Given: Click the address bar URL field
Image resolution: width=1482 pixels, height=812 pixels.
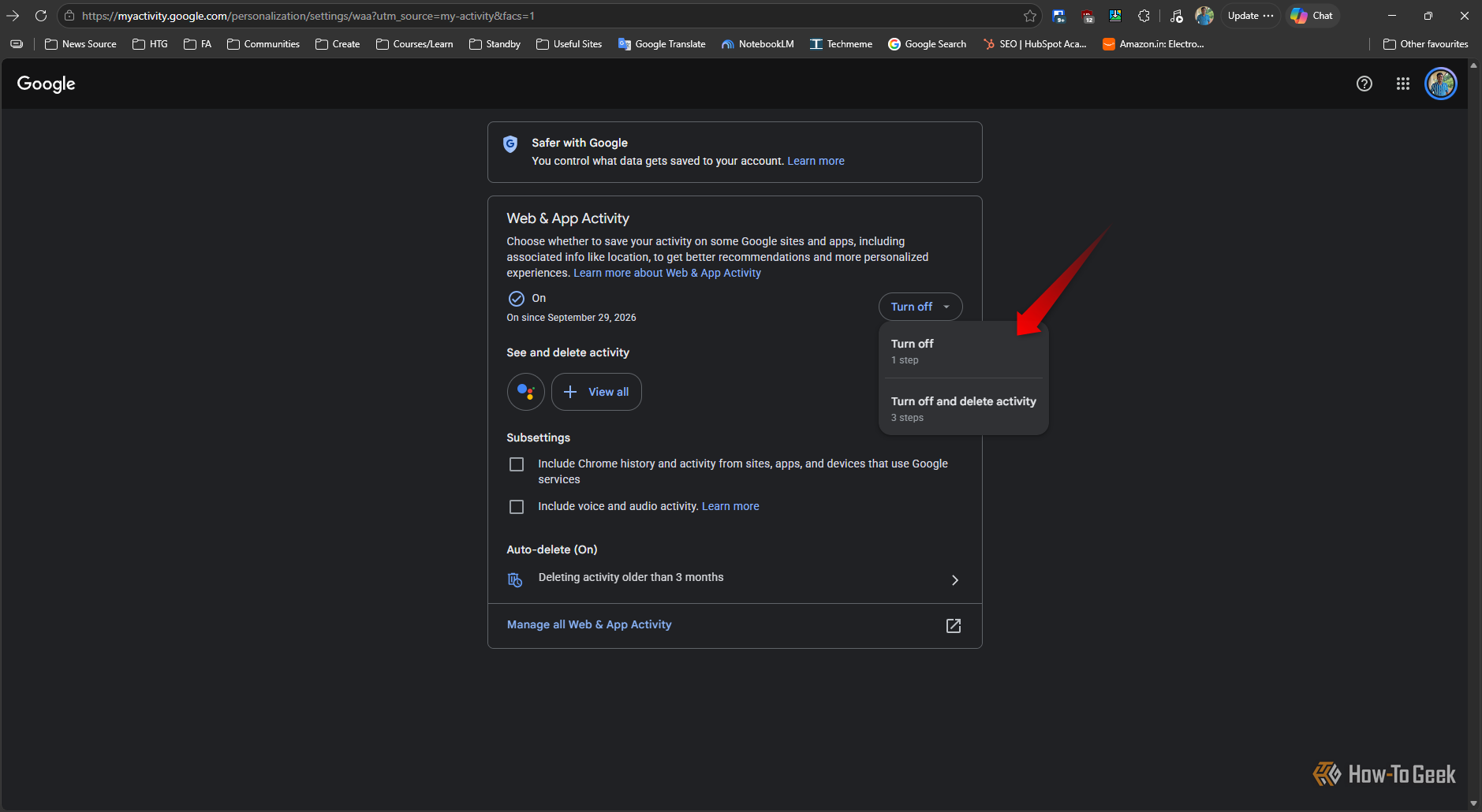Looking at the screenshot, I should tap(549, 16).
